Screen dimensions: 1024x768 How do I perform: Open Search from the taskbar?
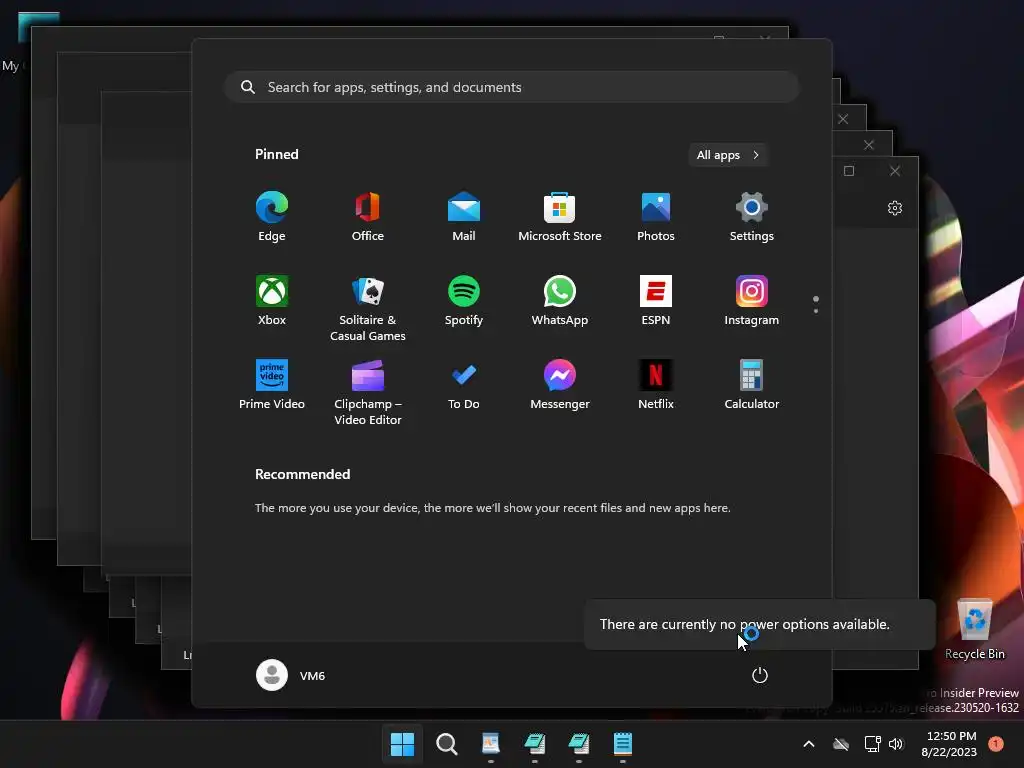pyautogui.click(x=447, y=744)
